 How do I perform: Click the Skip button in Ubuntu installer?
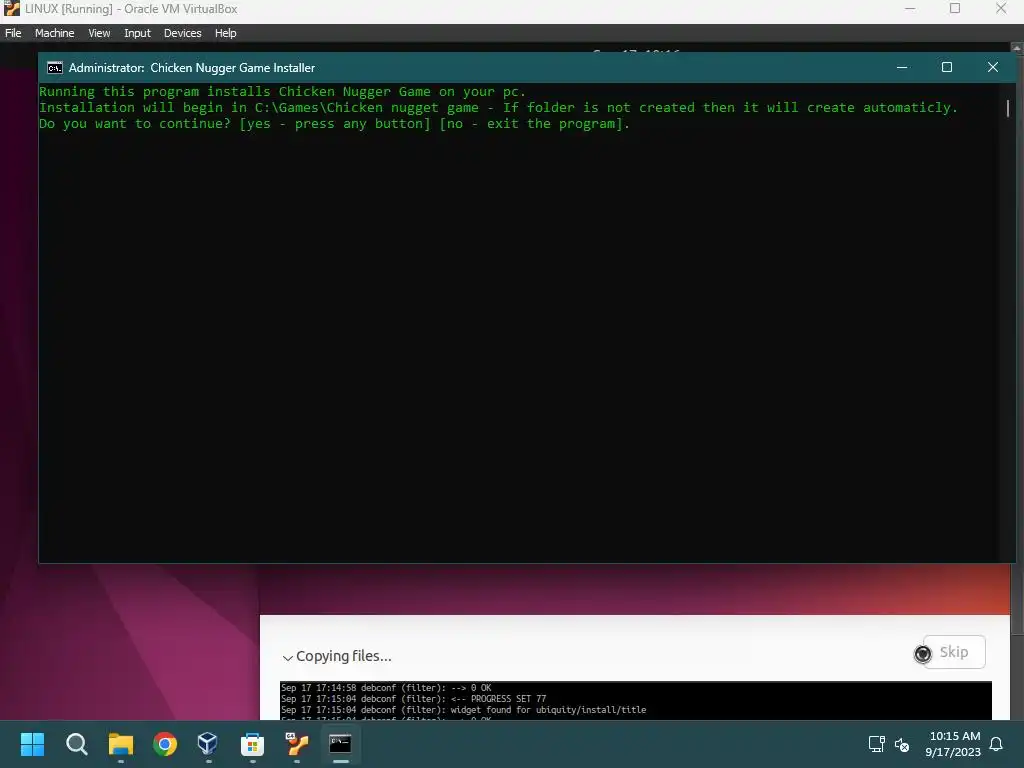click(x=953, y=652)
